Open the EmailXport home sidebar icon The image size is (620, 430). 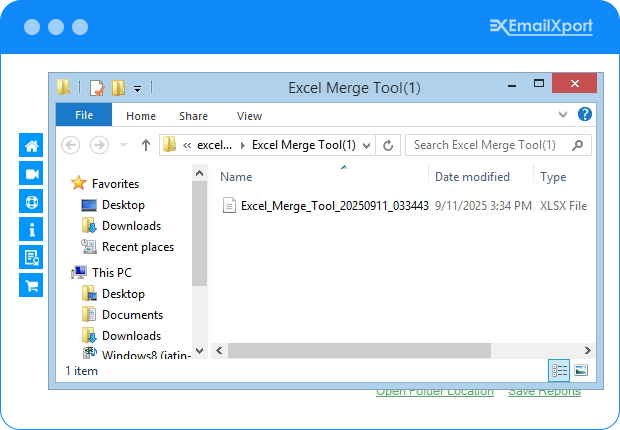[x=31, y=145]
